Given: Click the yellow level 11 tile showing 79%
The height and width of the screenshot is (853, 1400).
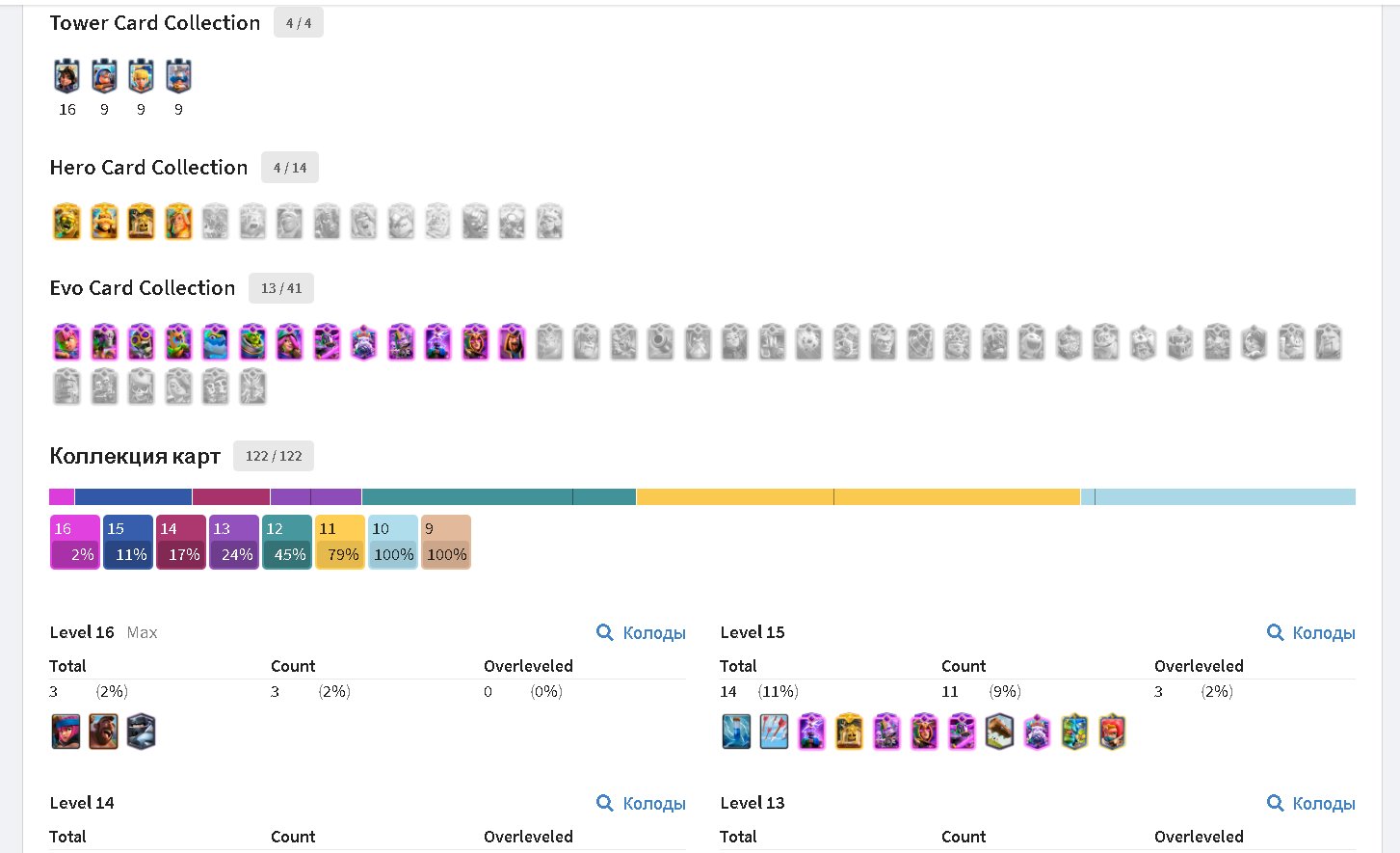Looking at the screenshot, I should pyautogui.click(x=340, y=543).
